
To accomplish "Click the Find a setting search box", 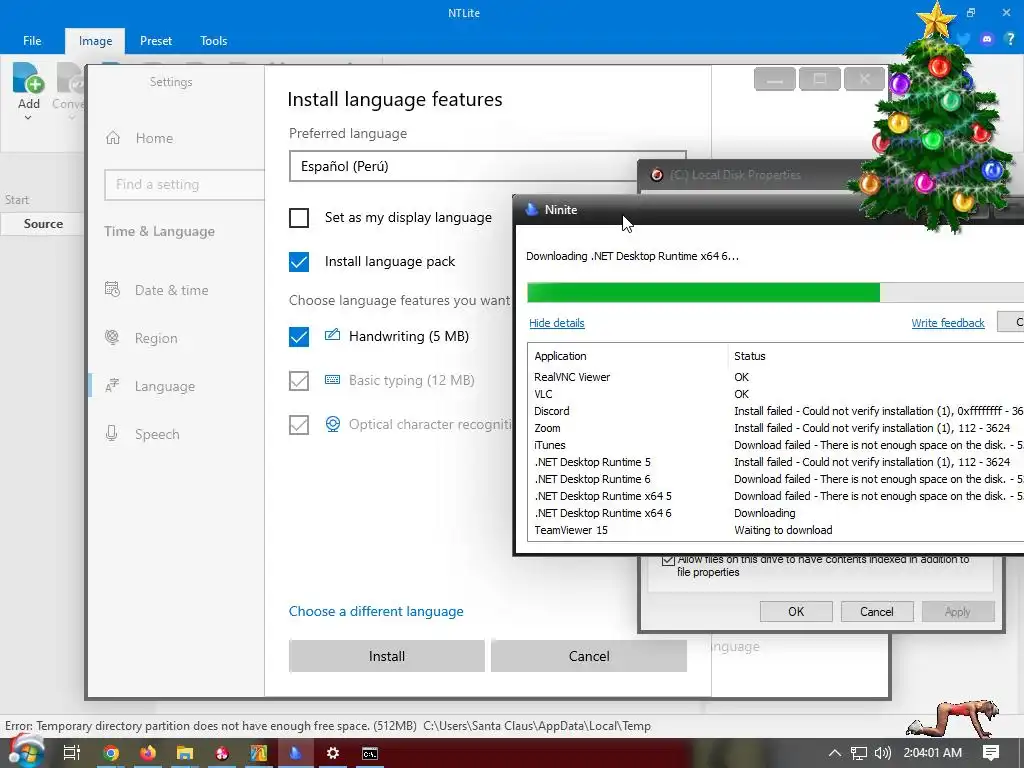I will click(184, 185).
